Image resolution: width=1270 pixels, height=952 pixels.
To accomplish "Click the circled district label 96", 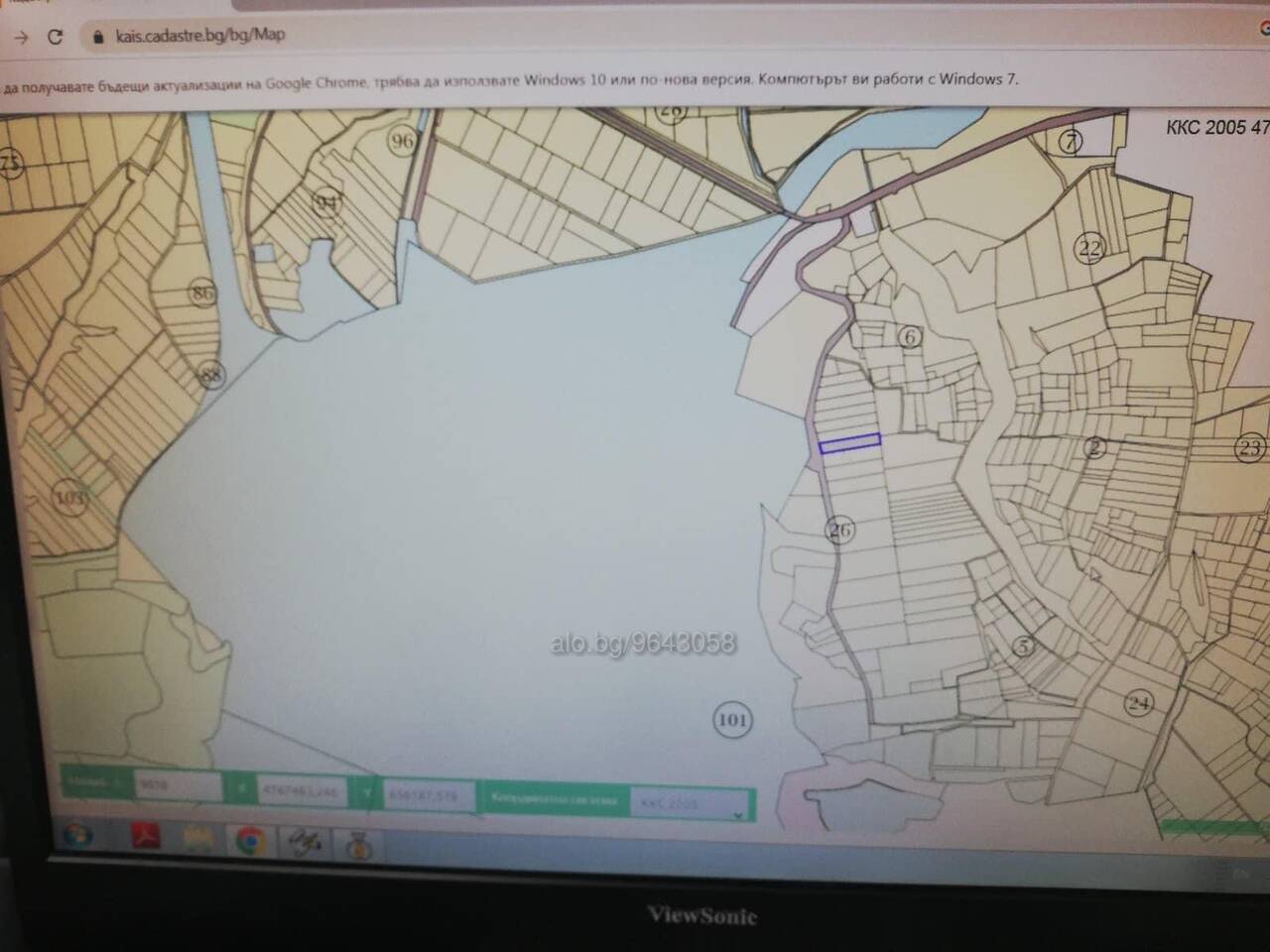I will pyautogui.click(x=402, y=141).
